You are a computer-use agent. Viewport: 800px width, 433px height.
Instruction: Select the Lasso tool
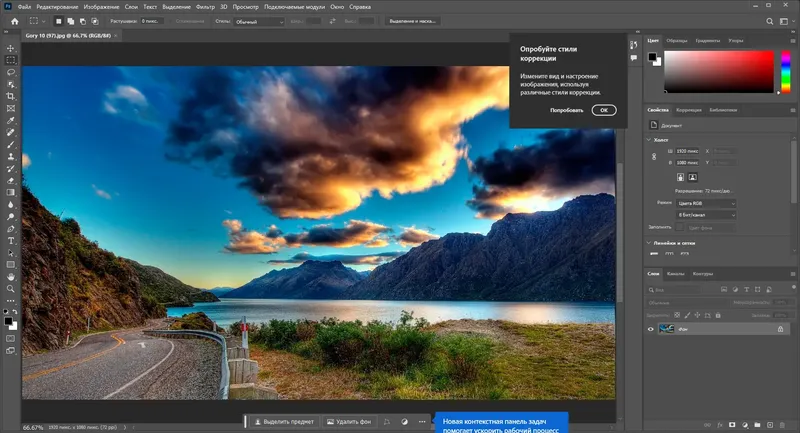(11, 72)
